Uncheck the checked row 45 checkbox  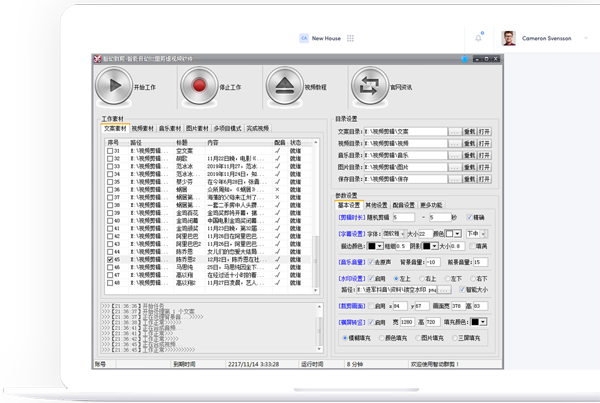(x=109, y=259)
